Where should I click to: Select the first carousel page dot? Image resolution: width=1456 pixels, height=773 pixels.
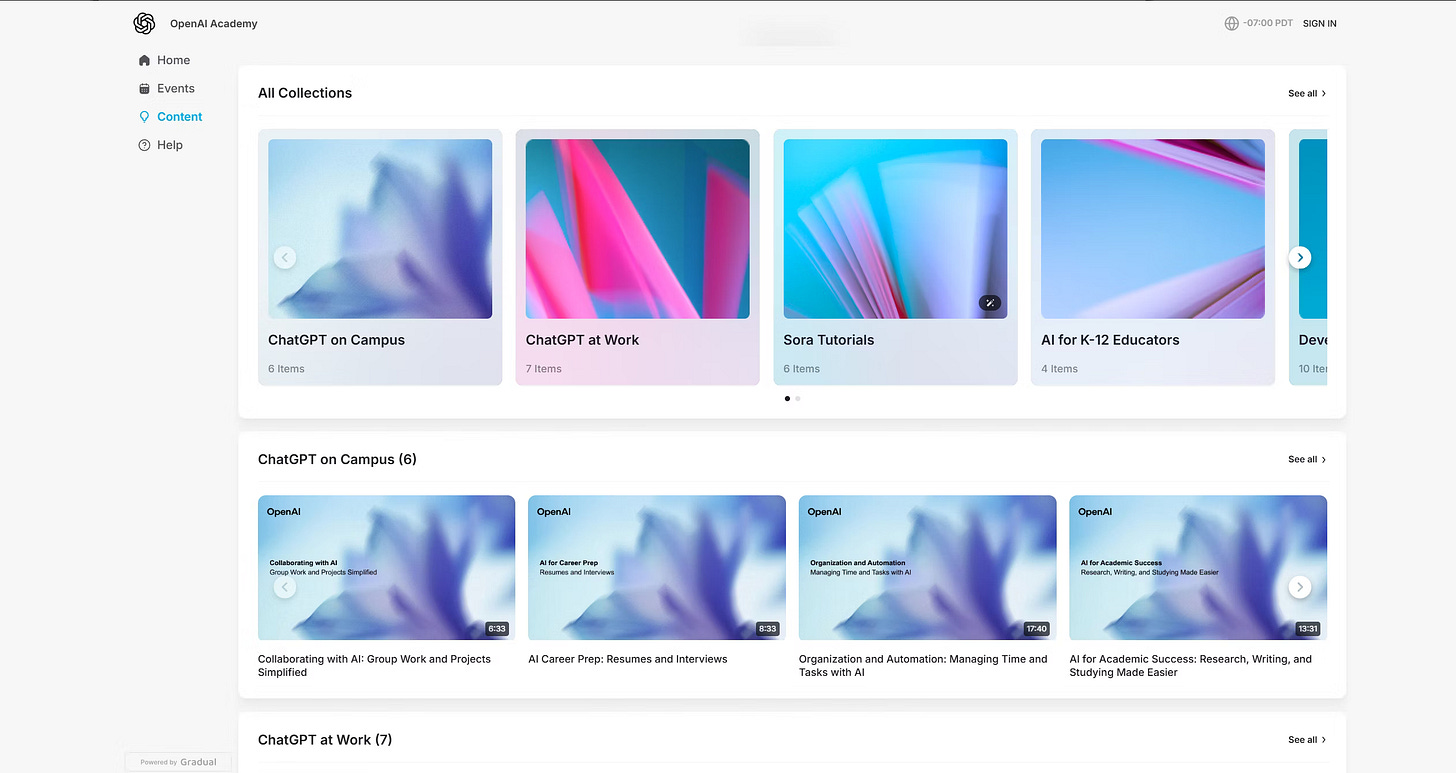pos(787,398)
